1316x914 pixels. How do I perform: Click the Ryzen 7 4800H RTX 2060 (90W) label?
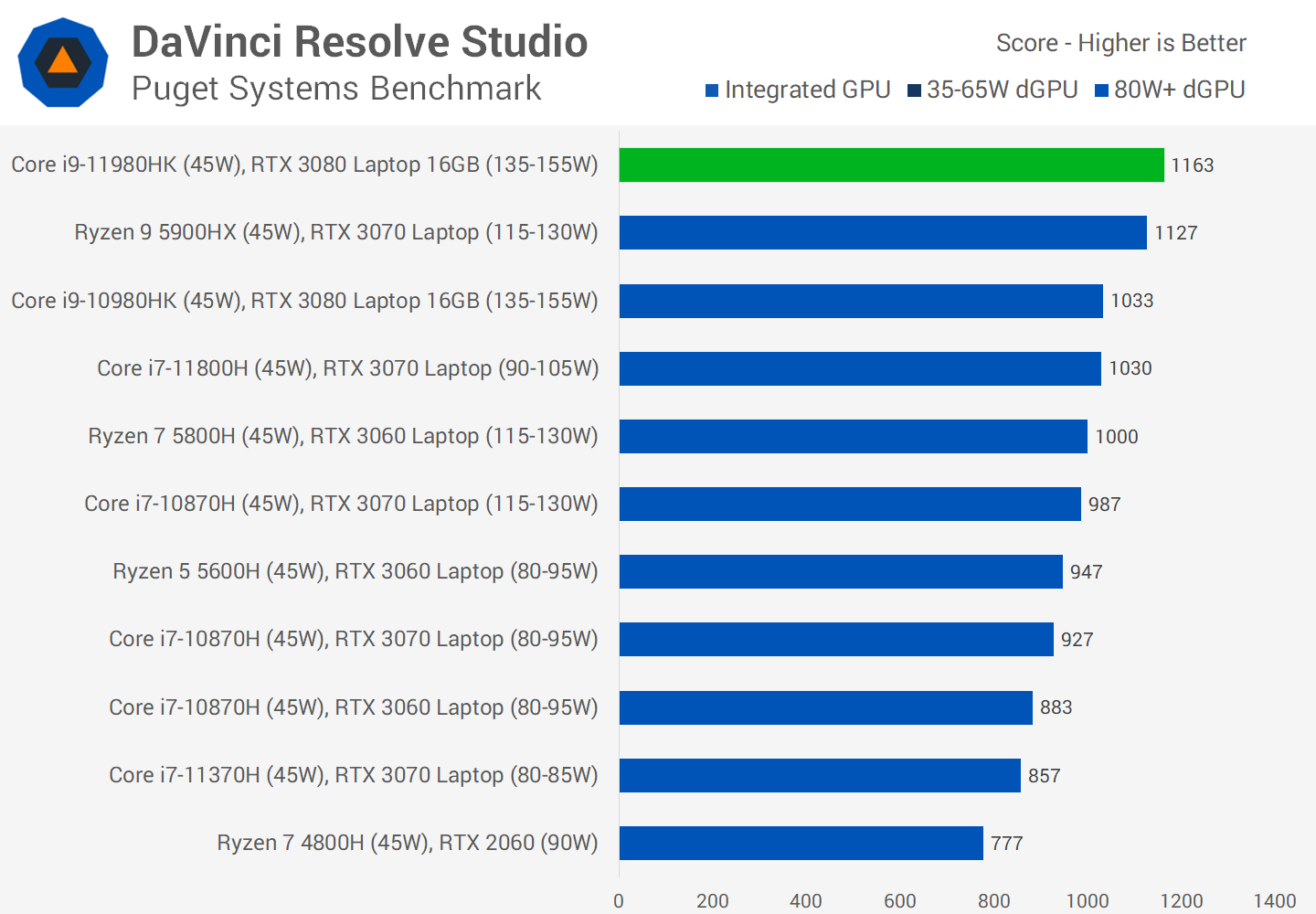(408, 844)
